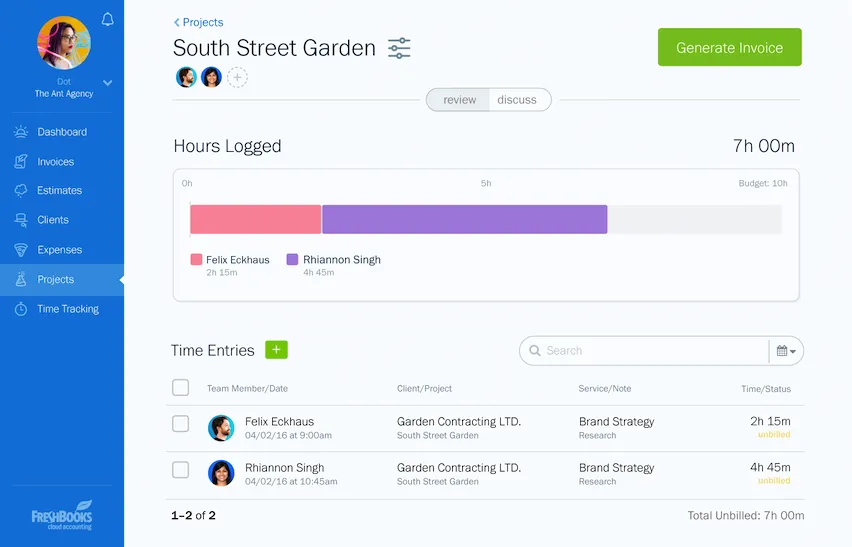Click the Generate Invoice button
This screenshot has width=852, height=547.
729,47
